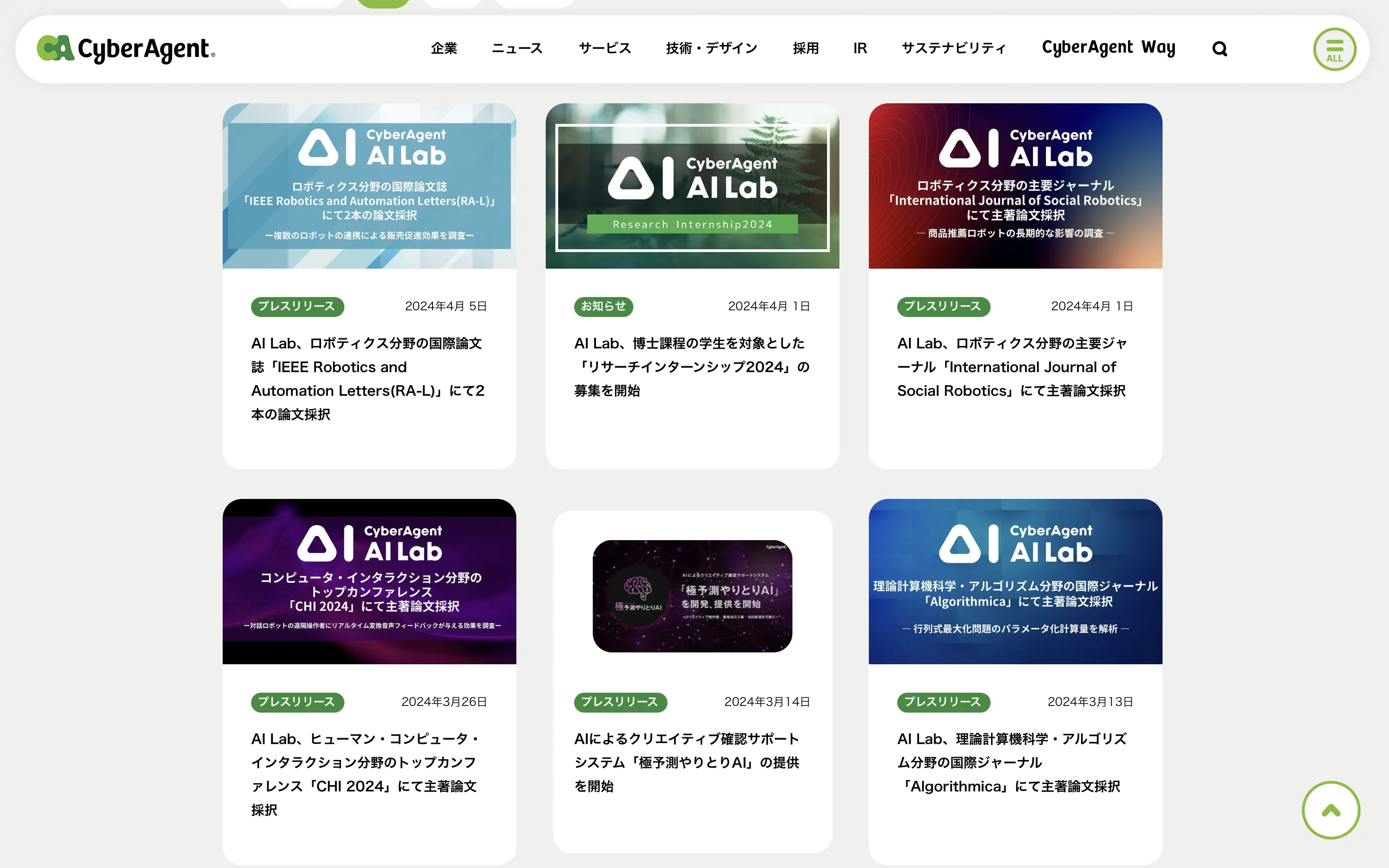The height and width of the screenshot is (868, 1389).
Task: Click the date 2024年3月13日
Action: pos(1091,702)
